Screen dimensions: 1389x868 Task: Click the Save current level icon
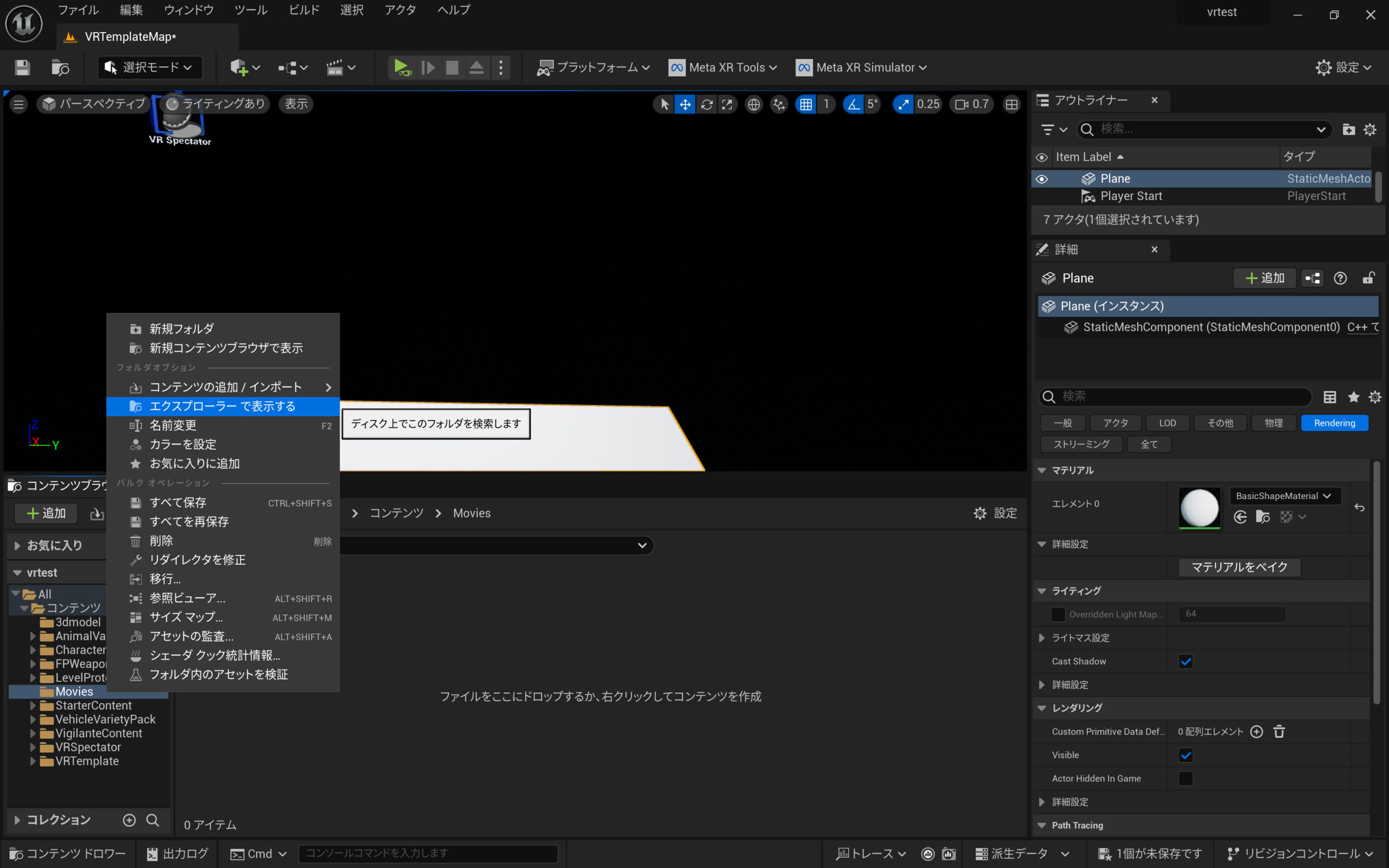pos(22,68)
